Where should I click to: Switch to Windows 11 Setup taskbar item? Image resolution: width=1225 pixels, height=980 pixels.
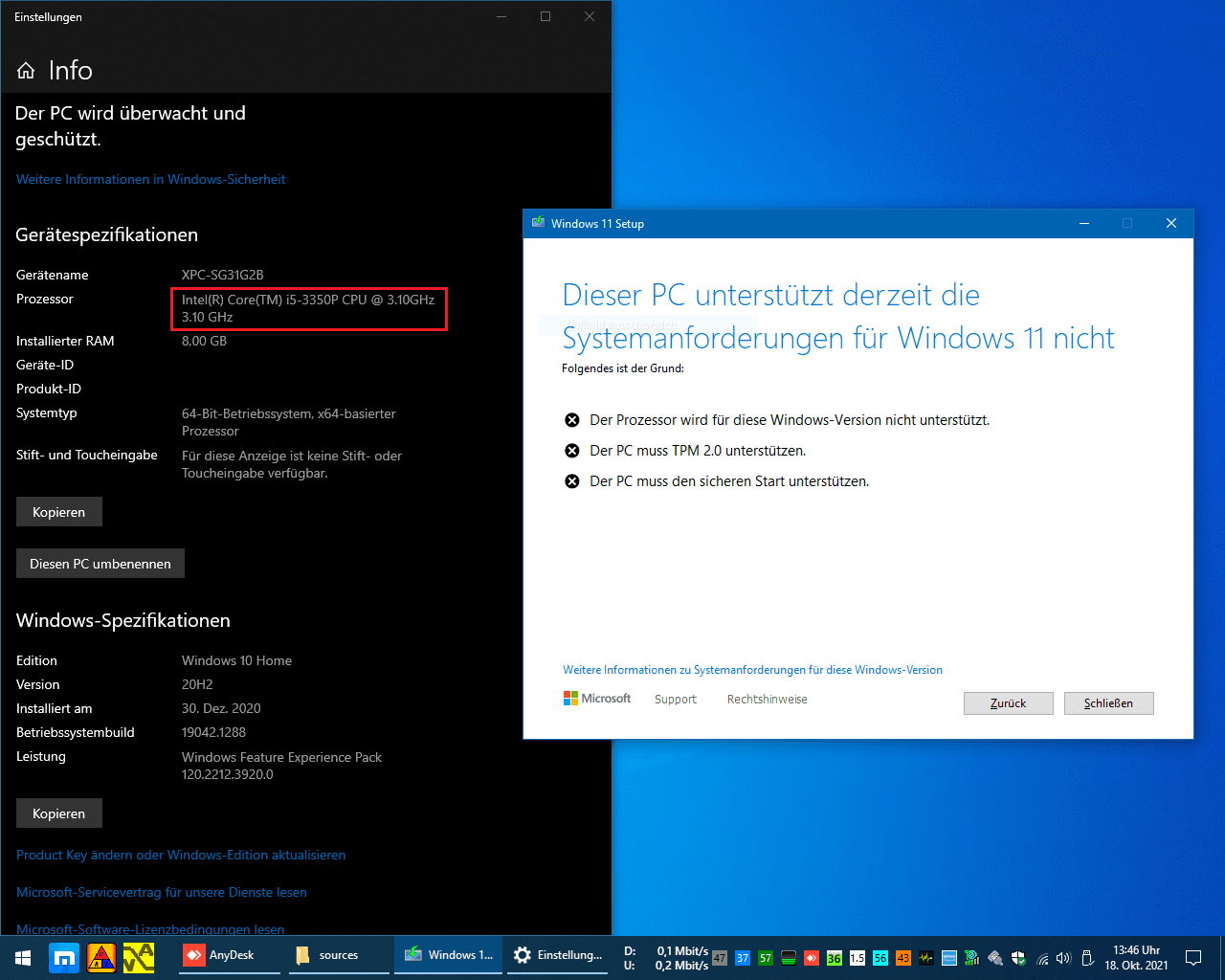click(449, 955)
